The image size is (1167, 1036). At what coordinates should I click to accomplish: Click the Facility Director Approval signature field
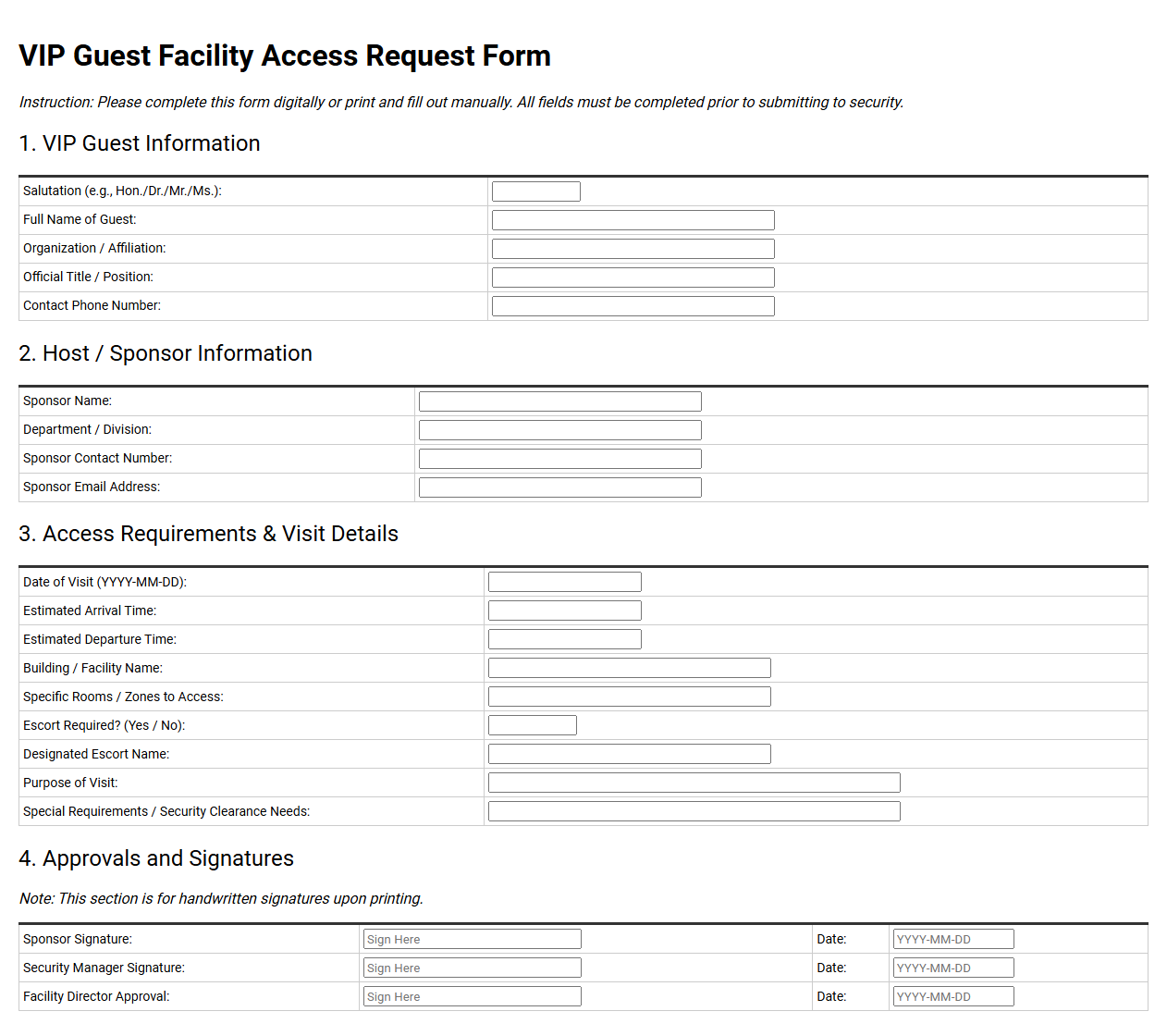pos(473,996)
